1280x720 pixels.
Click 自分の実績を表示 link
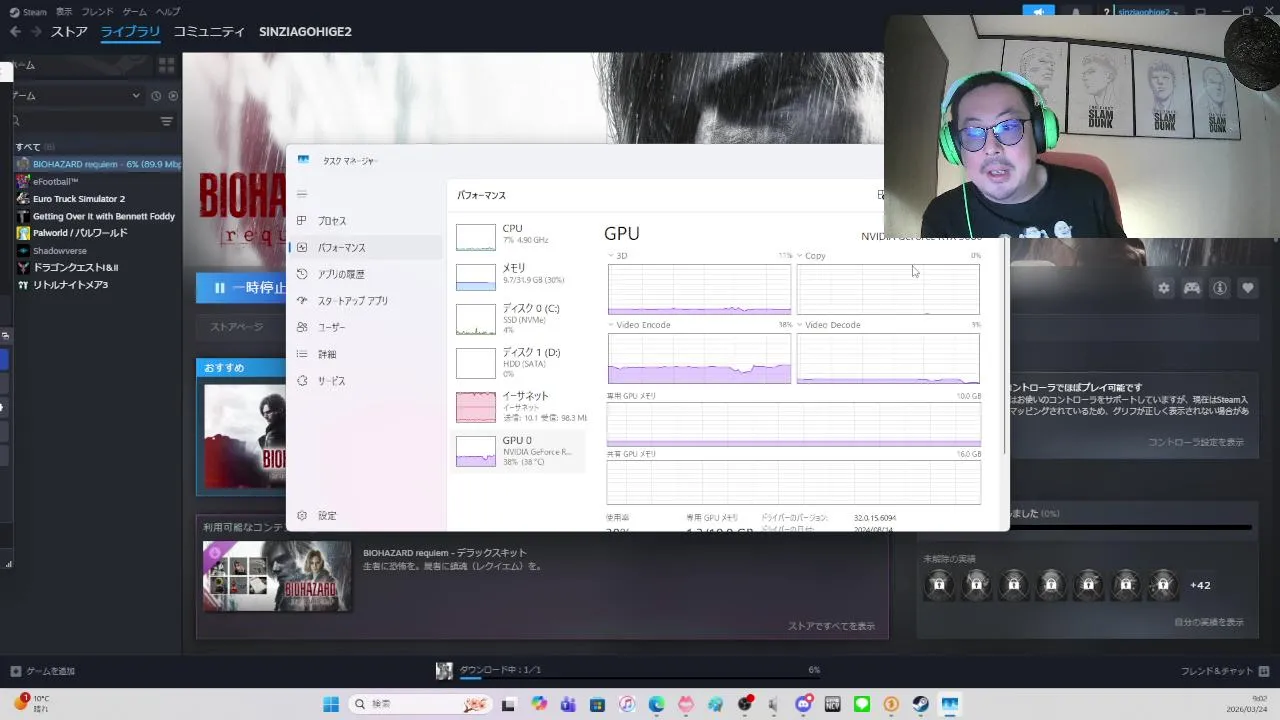click(1209, 622)
